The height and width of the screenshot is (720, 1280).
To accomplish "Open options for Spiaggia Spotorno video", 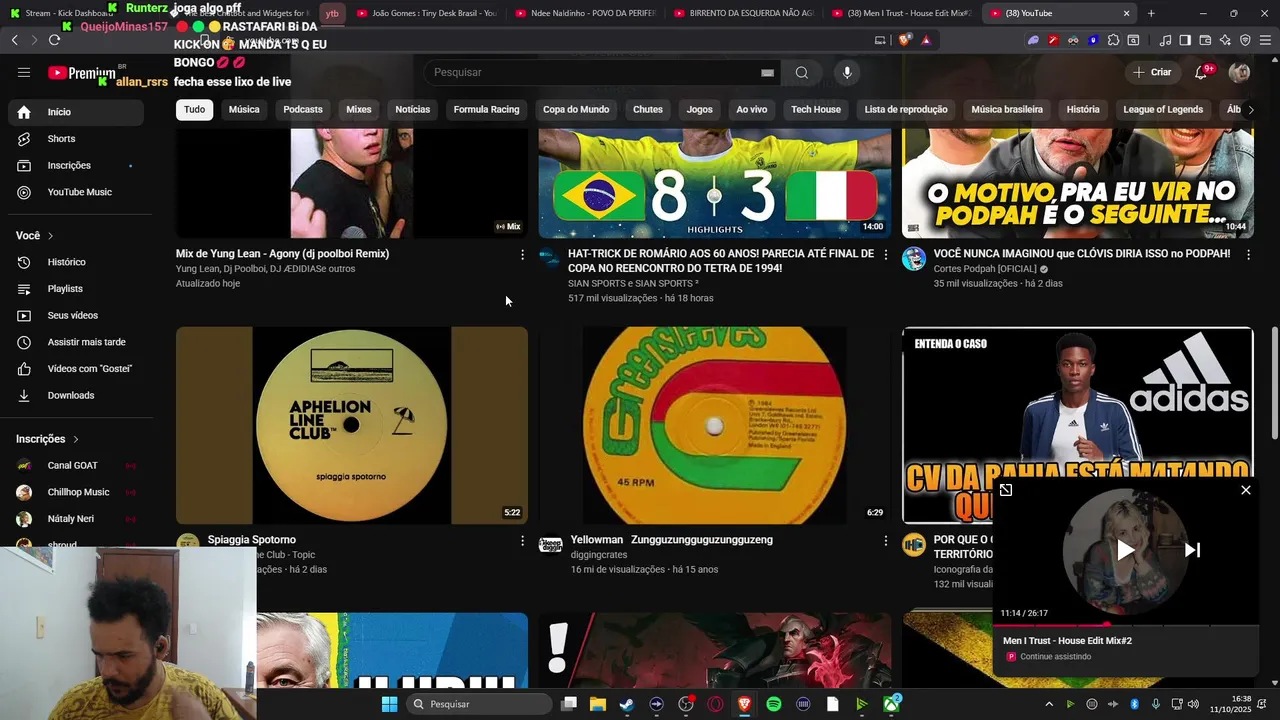I will [x=522, y=541].
